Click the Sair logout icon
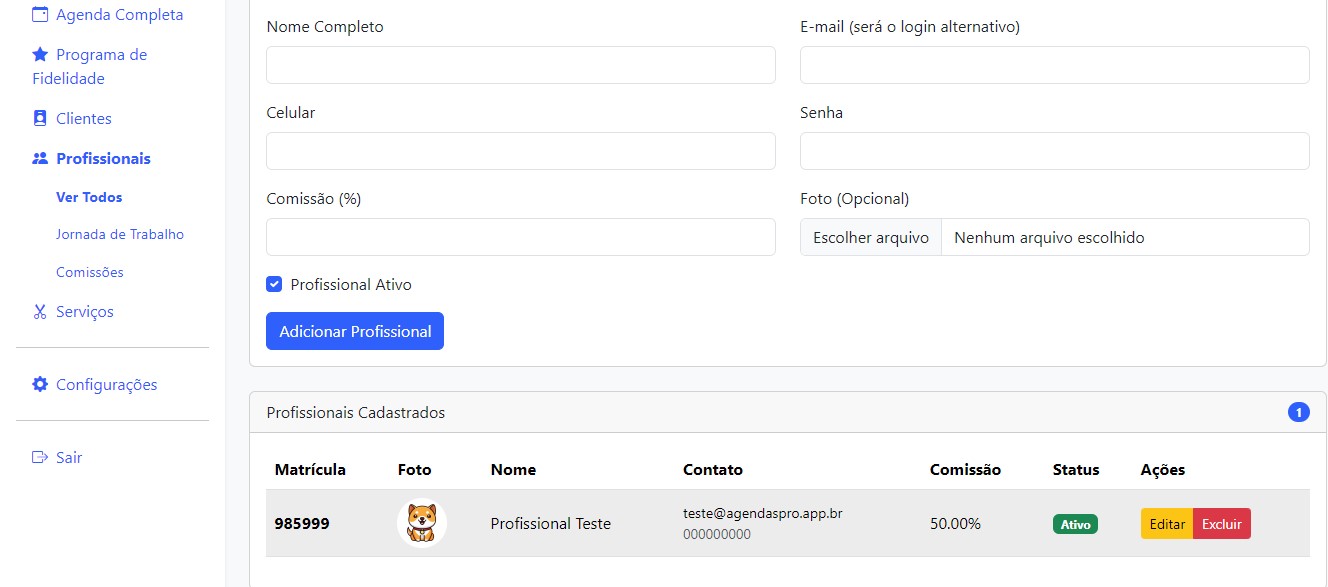Viewport: 1328px width, 587px height. point(38,457)
